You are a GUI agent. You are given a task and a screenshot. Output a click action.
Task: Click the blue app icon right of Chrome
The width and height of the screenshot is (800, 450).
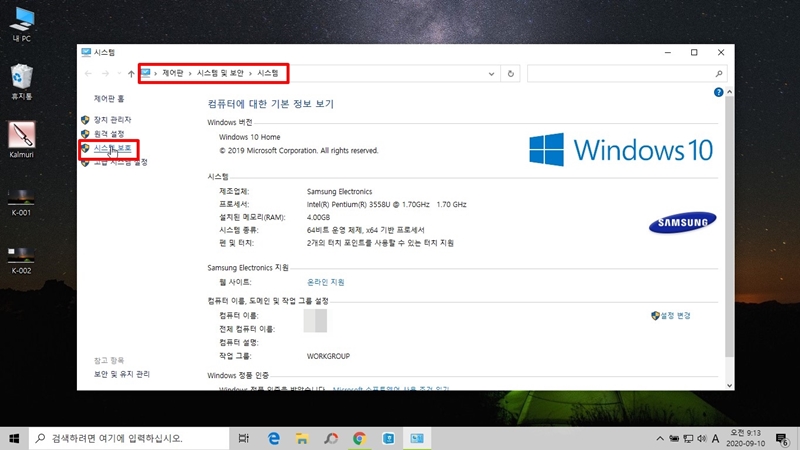388,438
